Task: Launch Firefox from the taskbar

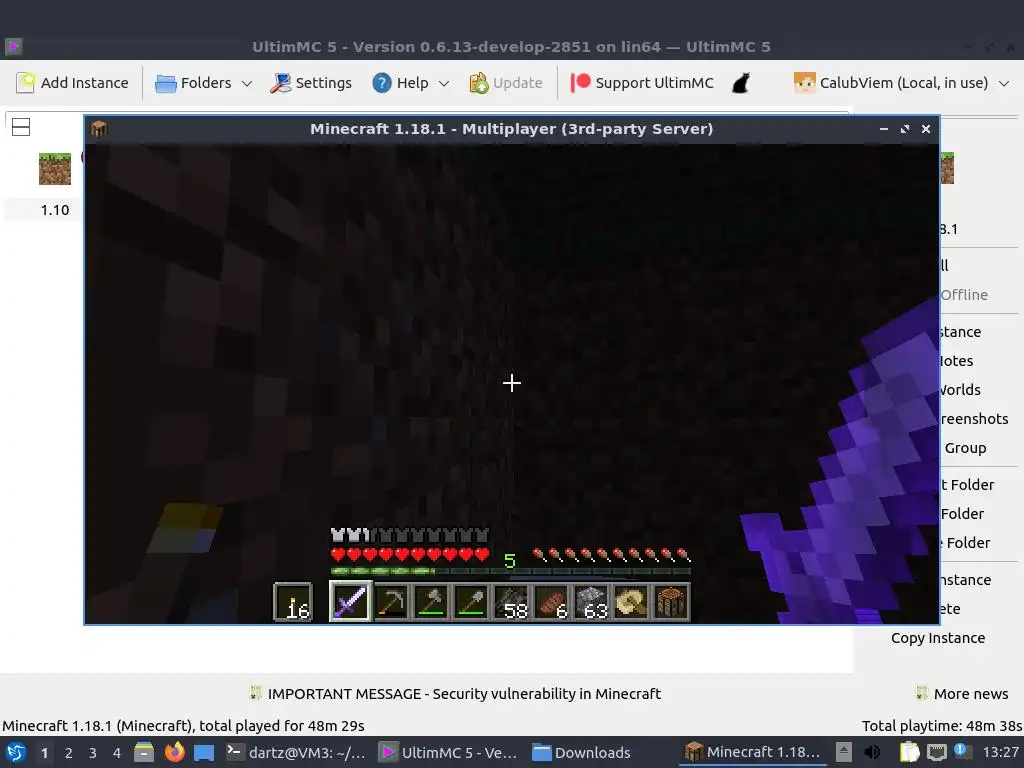Action: [174, 752]
